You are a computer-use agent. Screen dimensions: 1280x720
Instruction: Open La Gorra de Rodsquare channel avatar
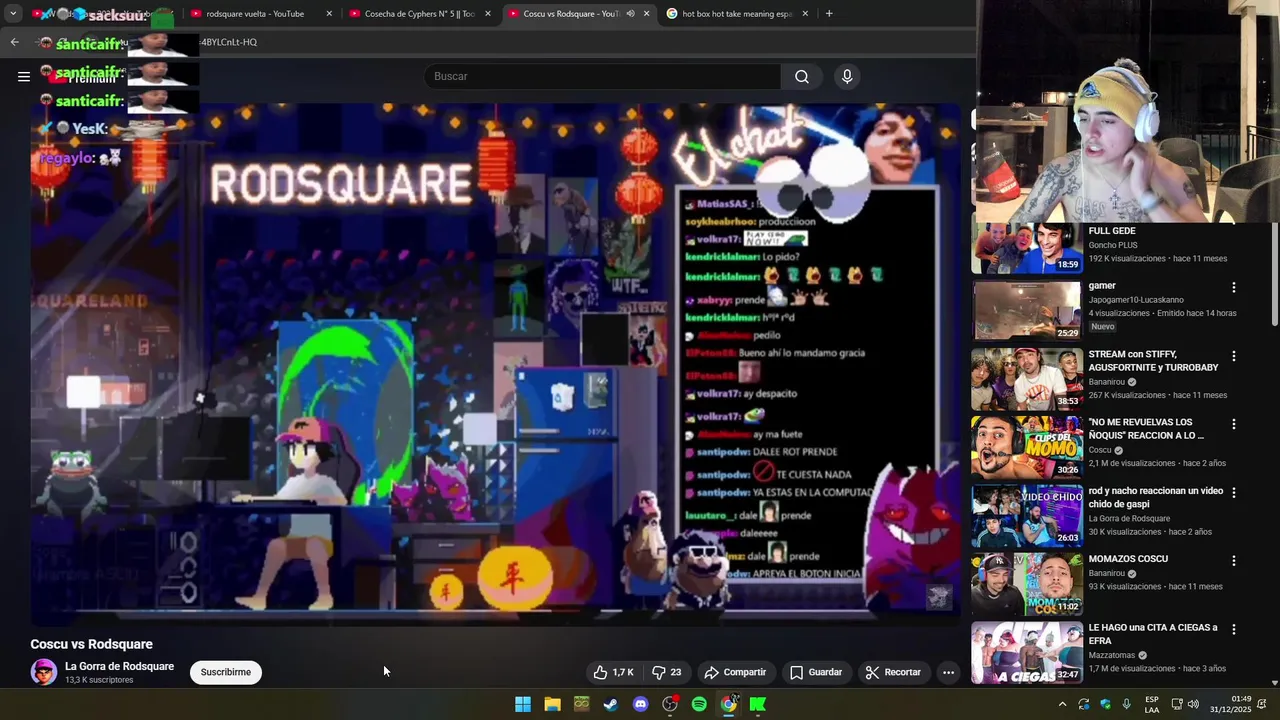tap(44, 672)
